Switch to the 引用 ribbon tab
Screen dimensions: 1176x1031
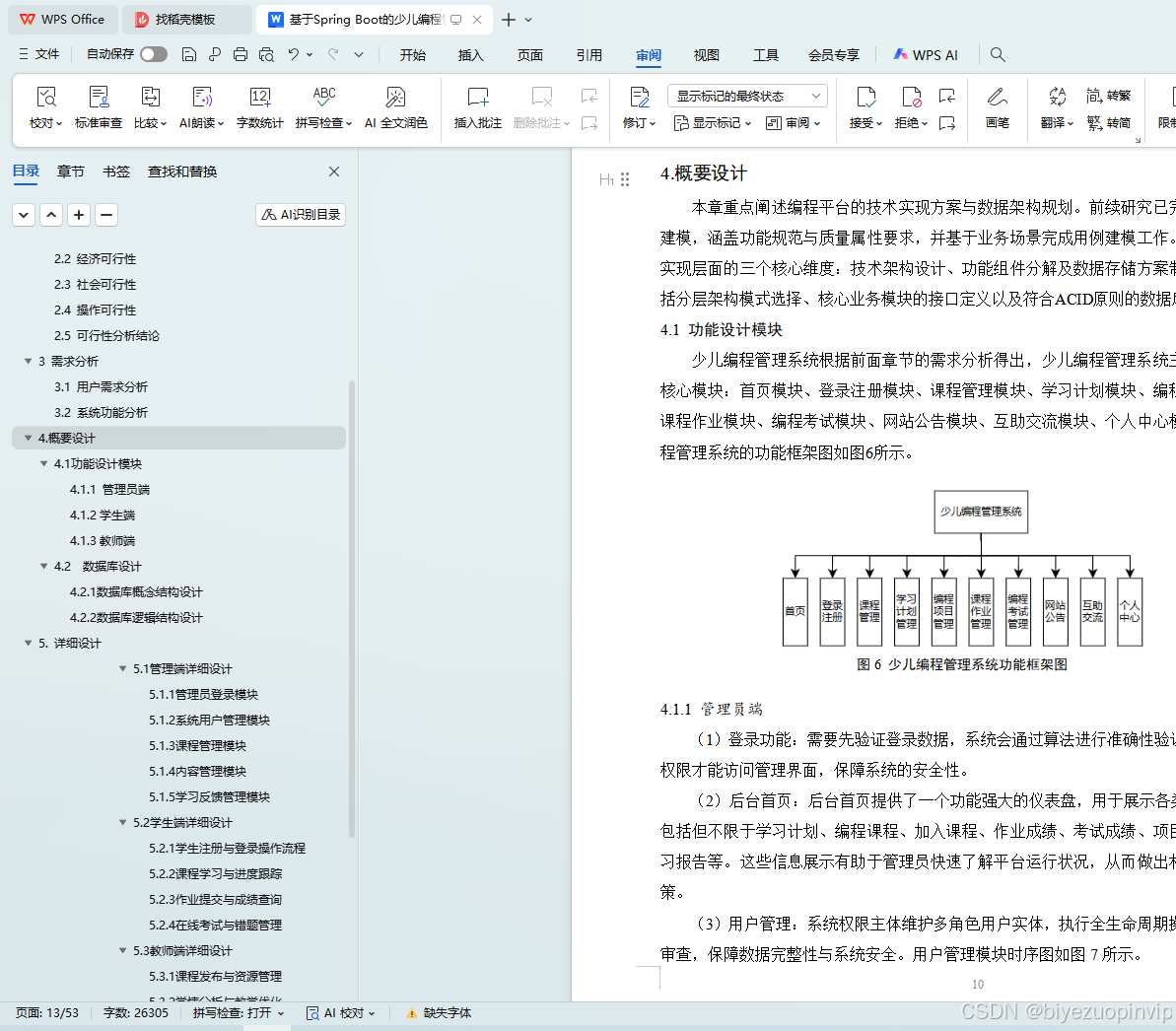pyautogui.click(x=588, y=55)
